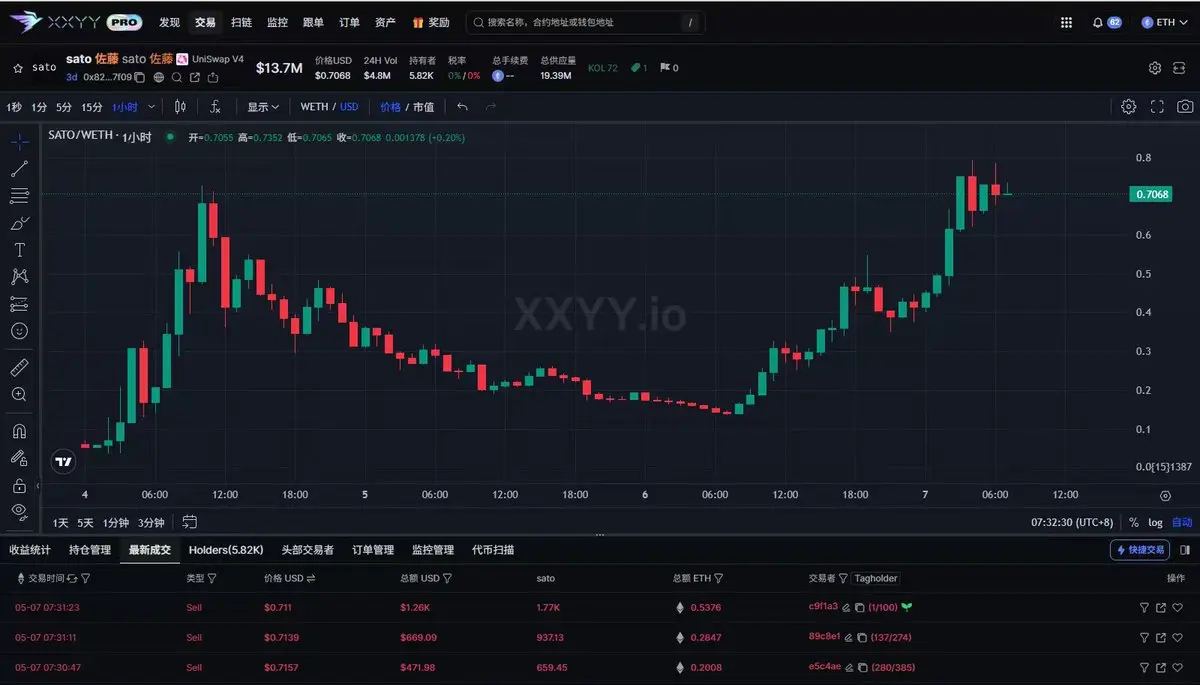Copy the contract address 0x82...7f09
Image resolution: width=1200 pixels, height=685 pixels.
[x=140, y=77]
